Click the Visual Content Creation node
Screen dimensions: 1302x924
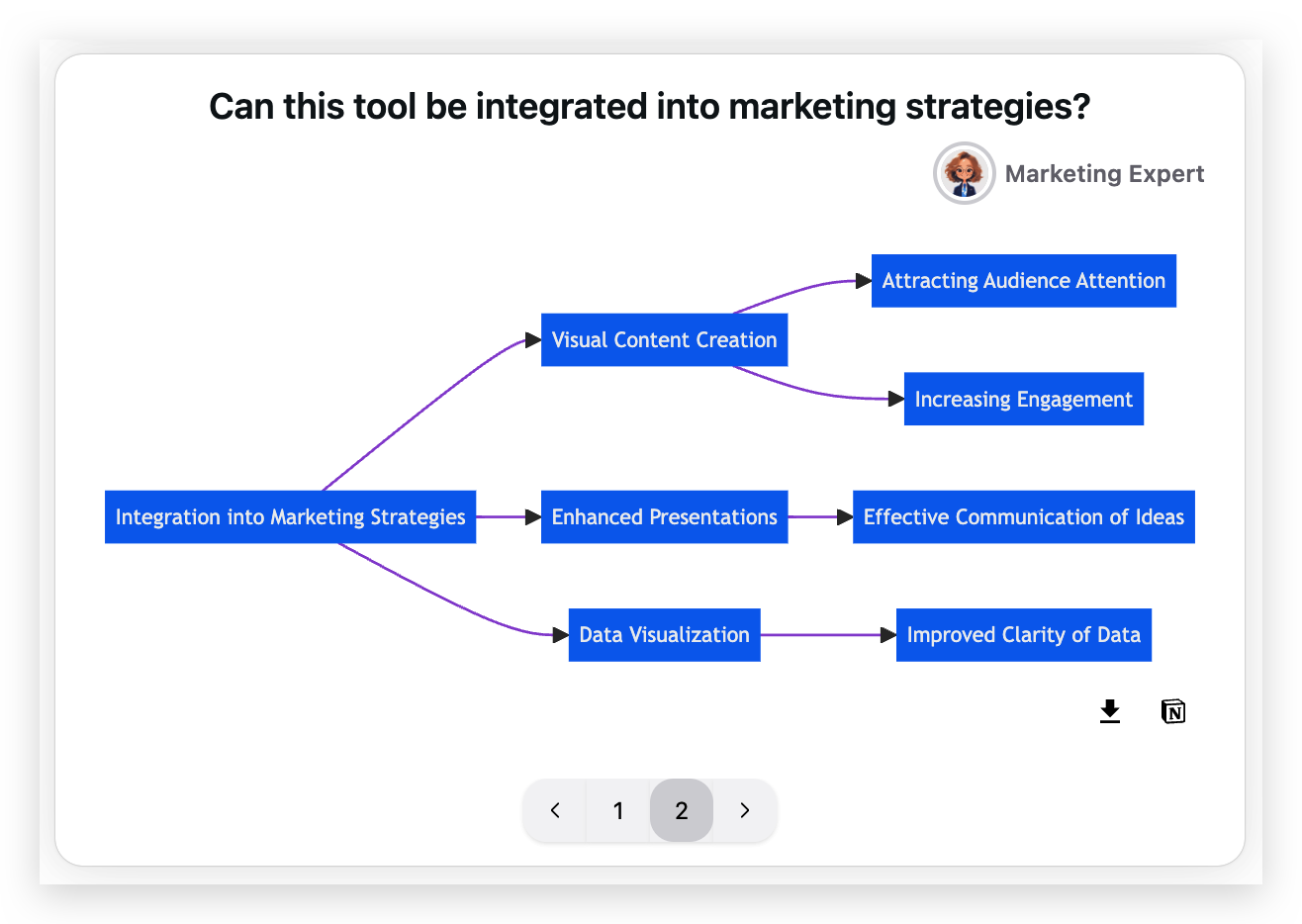(x=664, y=339)
